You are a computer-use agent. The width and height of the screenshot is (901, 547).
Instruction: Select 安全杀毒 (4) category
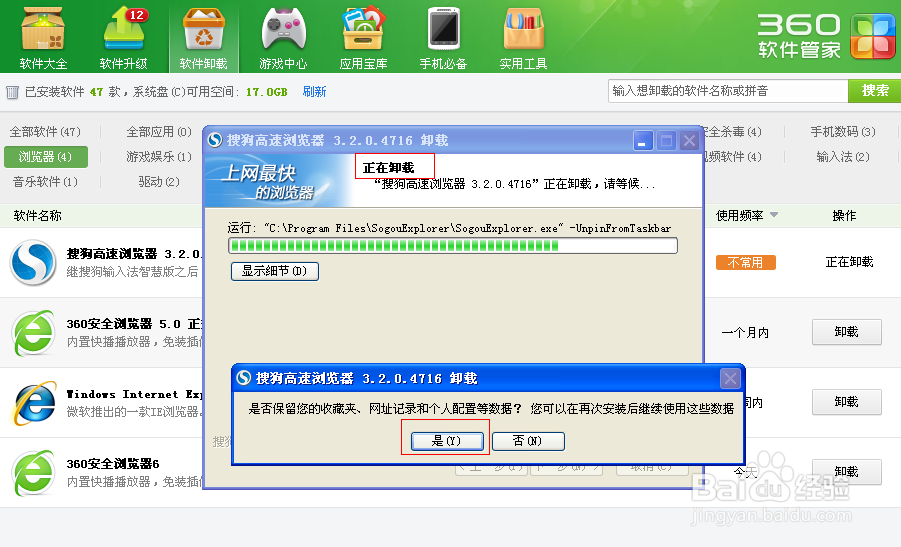pyautogui.click(x=733, y=132)
